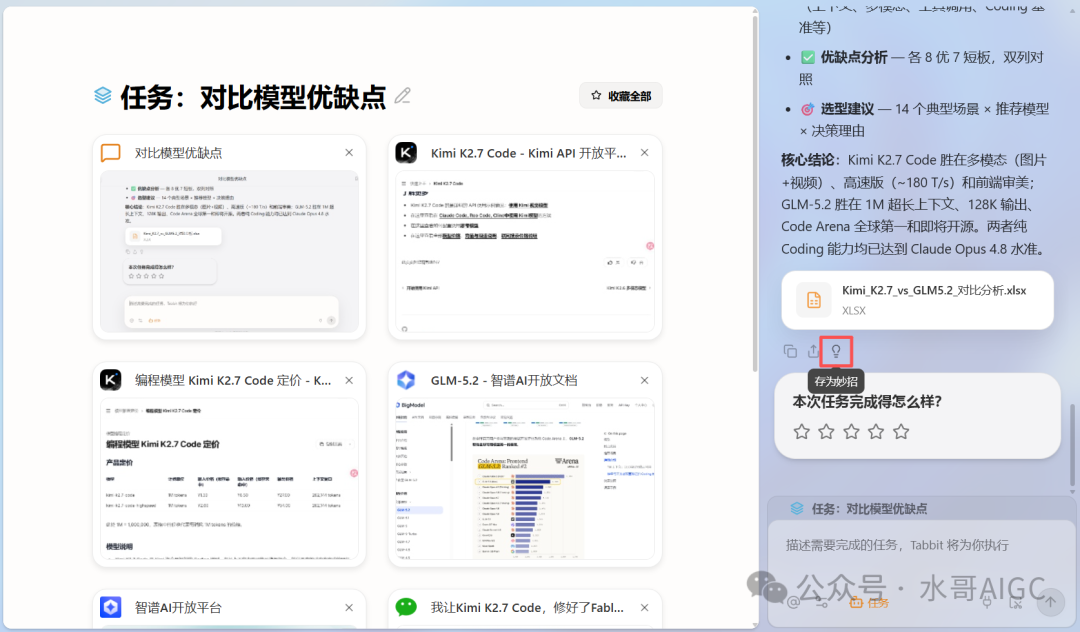Select the card title 对比模型优缺点
The height and width of the screenshot is (632, 1080).
click(178, 153)
